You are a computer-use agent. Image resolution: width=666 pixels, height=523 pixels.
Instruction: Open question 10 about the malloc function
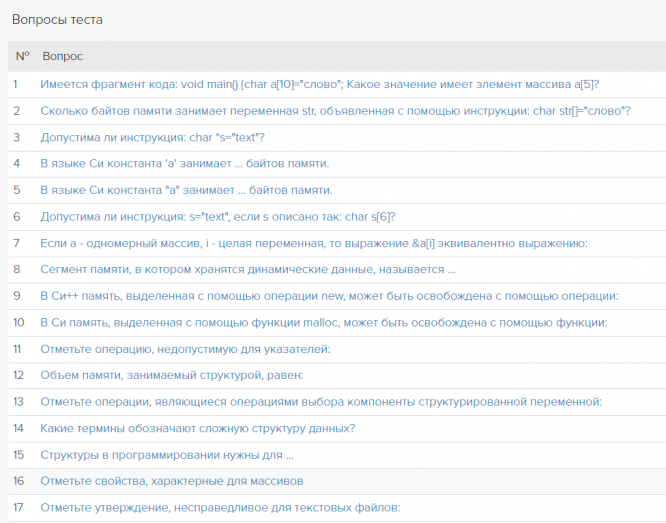point(323,322)
